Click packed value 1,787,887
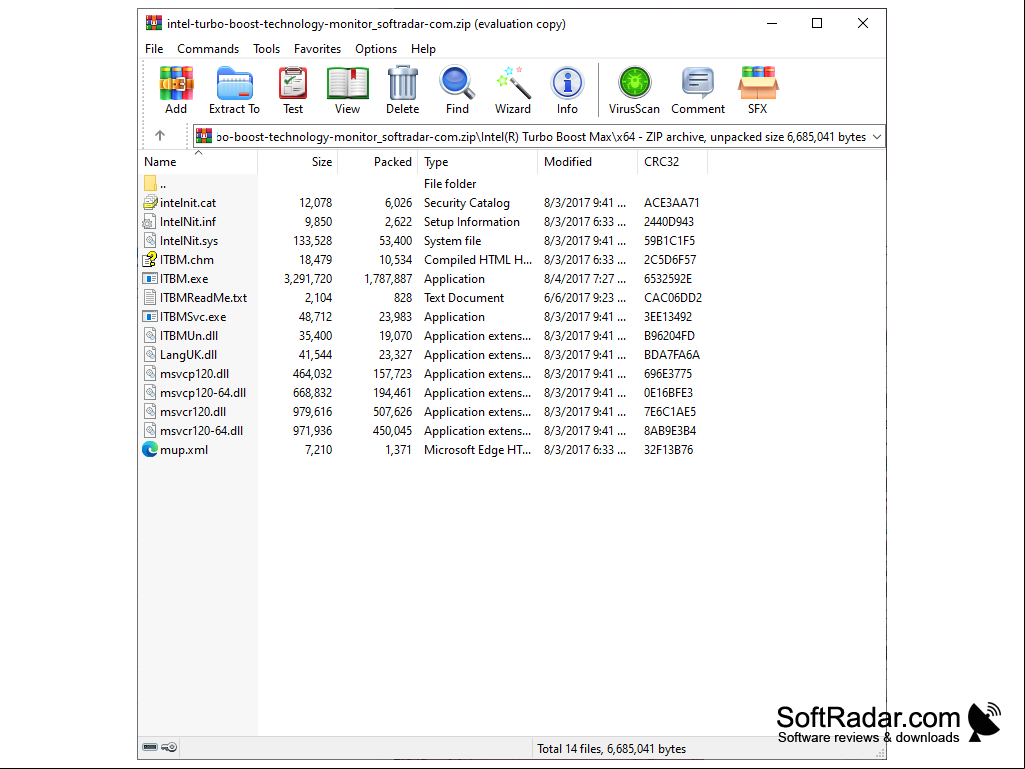 point(388,279)
